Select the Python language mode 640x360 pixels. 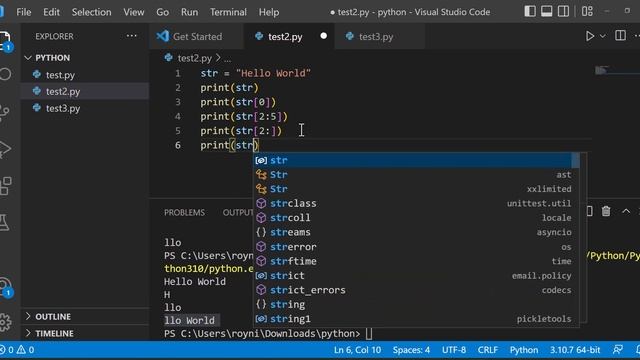524,350
